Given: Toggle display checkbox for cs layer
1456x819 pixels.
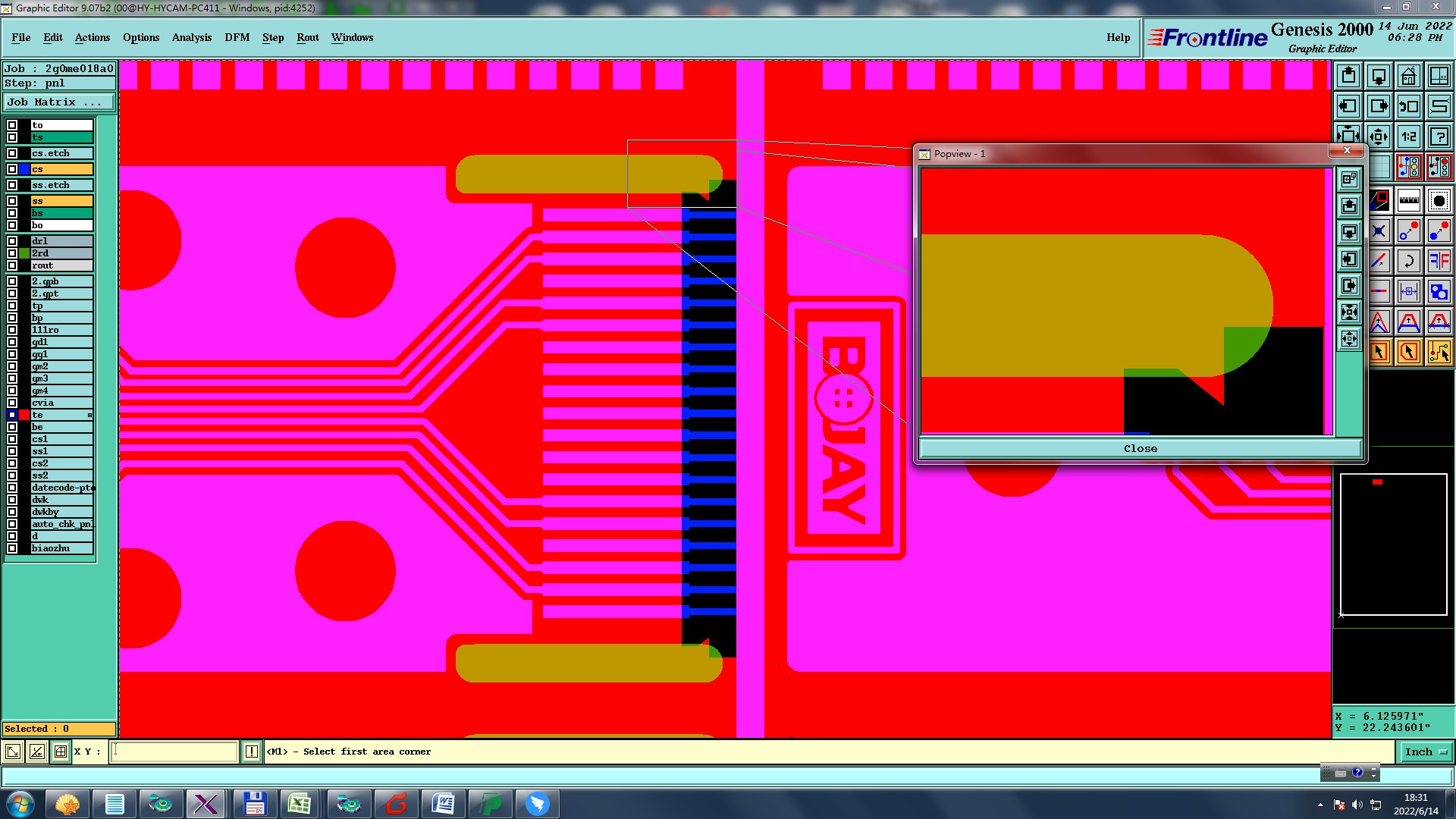Looking at the screenshot, I should 12,169.
